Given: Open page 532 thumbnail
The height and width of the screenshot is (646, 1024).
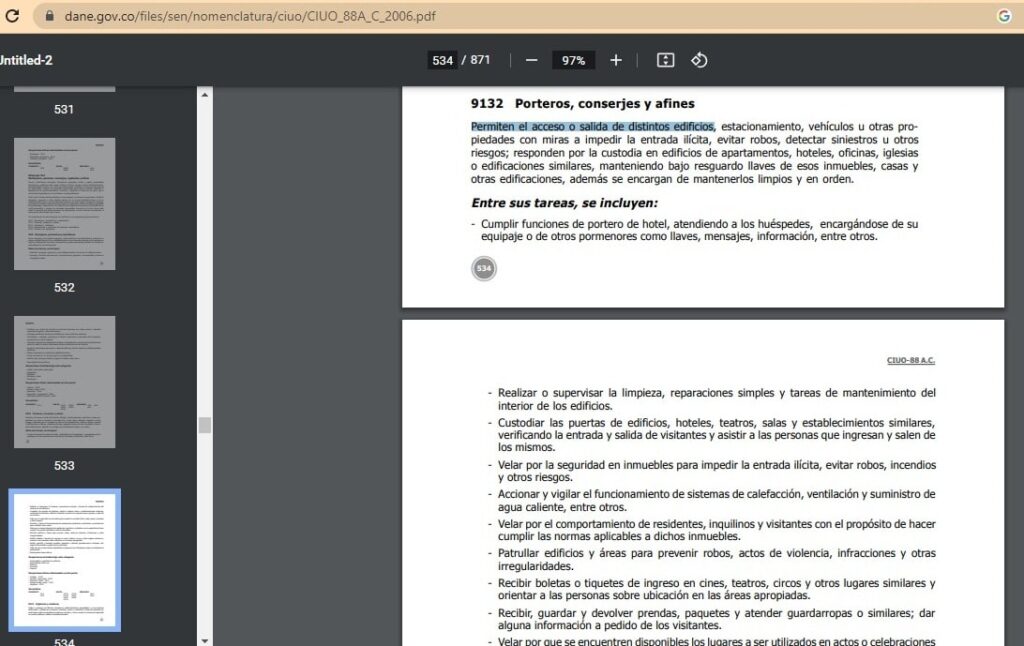Looking at the screenshot, I should [x=64, y=204].
